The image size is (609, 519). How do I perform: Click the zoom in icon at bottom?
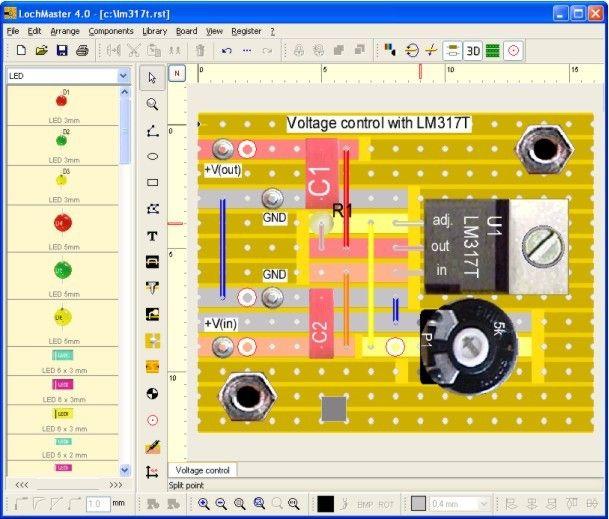coord(204,503)
